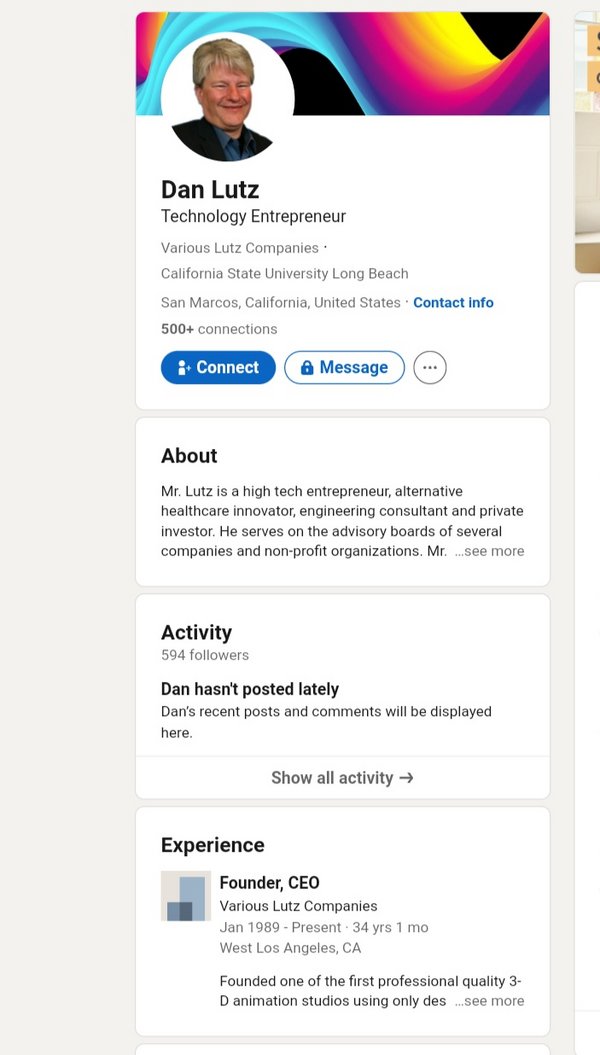This screenshot has width=600, height=1055.
Task: Click the person-plus icon on Connect button
Action: click(x=184, y=367)
